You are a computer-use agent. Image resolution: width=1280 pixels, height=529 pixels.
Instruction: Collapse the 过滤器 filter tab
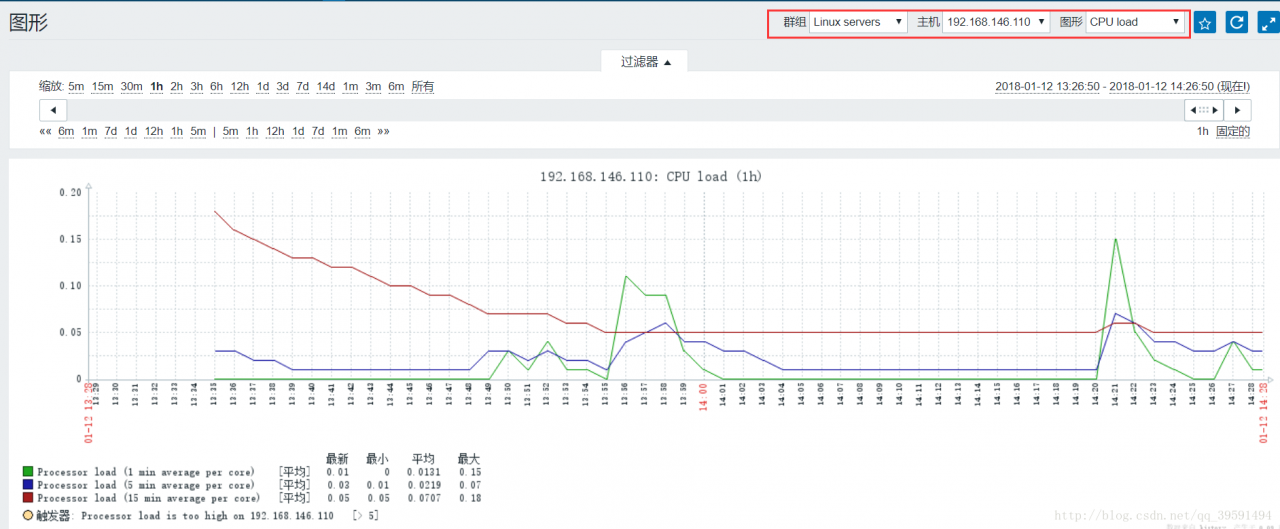pos(645,62)
